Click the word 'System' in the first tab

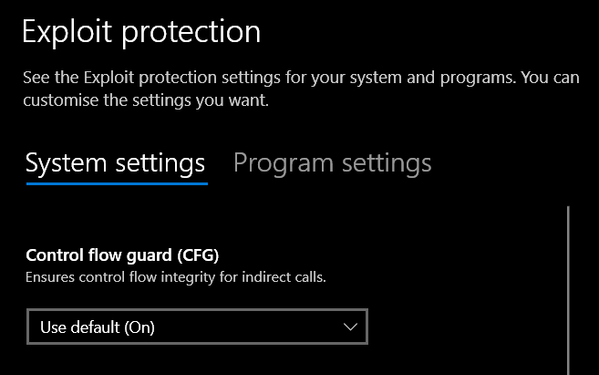pos(66,163)
